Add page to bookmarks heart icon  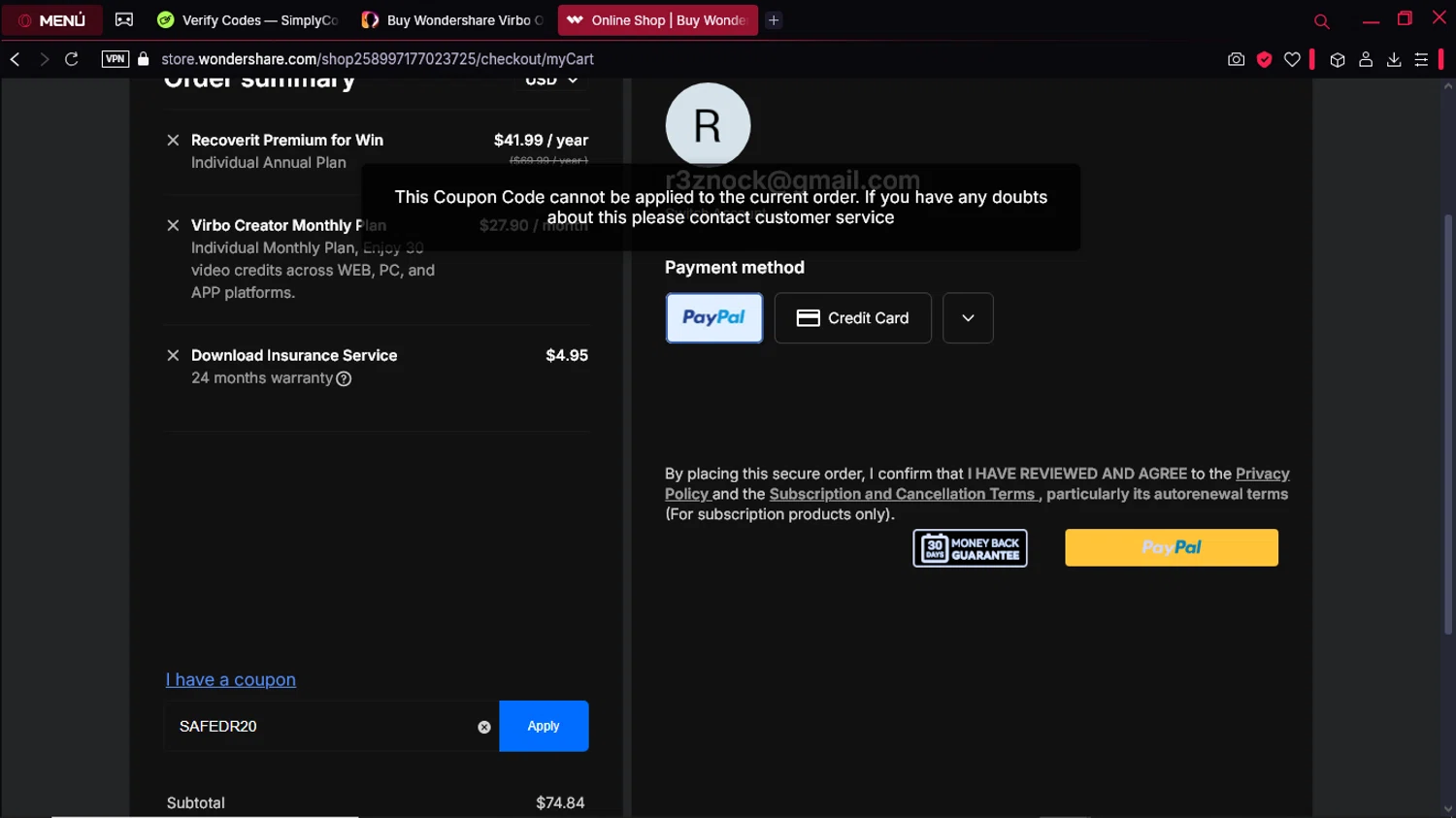coord(1292,59)
